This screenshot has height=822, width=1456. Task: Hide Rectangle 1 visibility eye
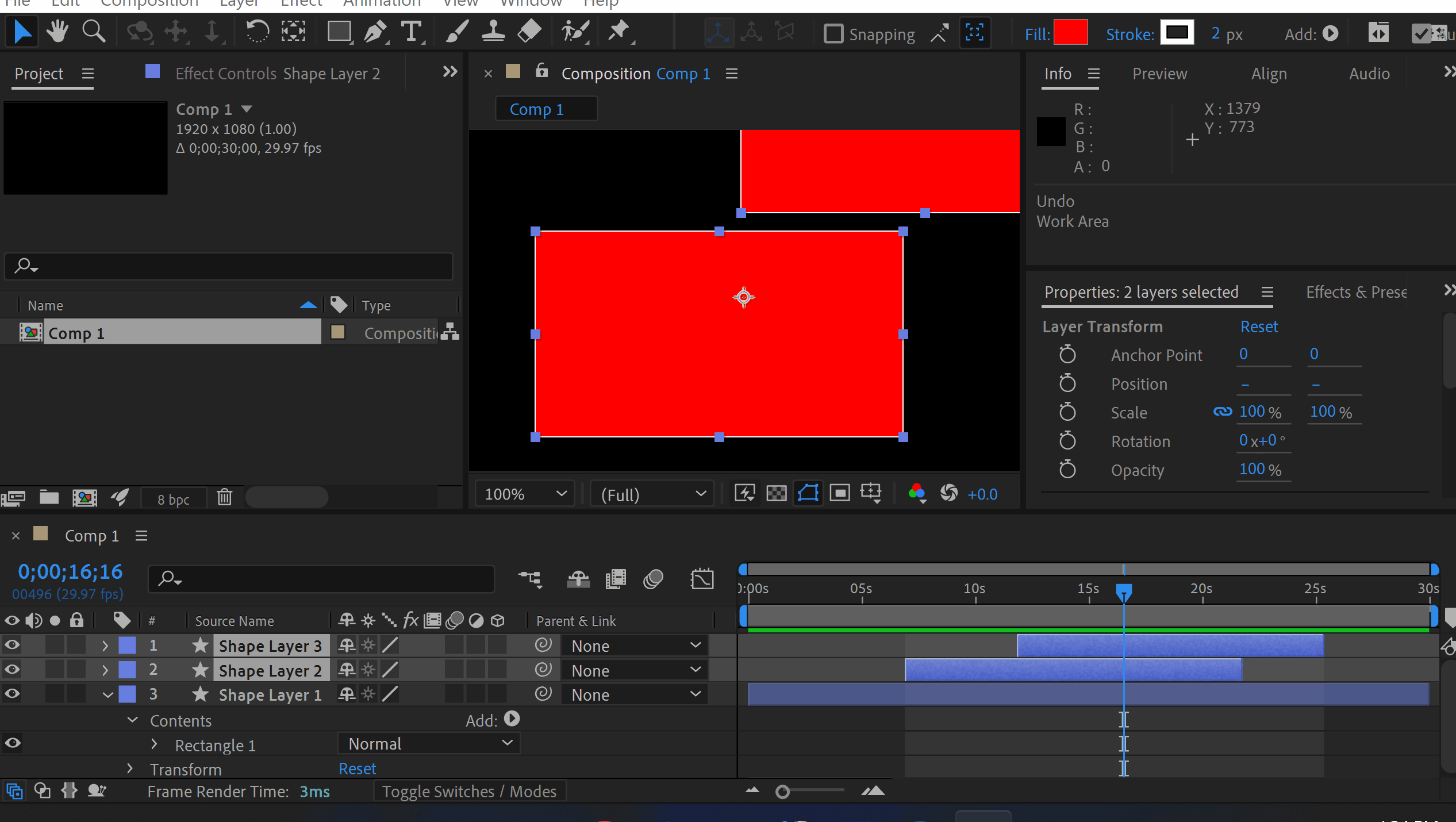(12, 743)
